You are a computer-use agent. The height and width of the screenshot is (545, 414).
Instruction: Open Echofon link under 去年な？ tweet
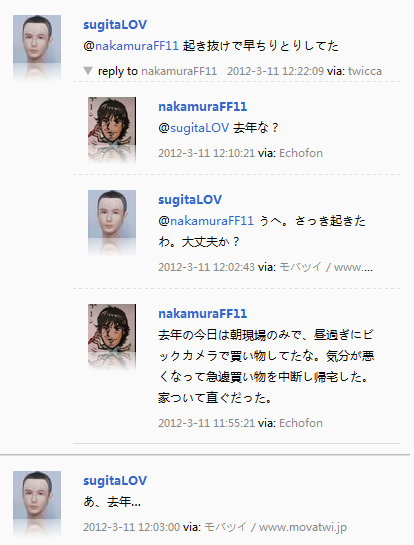[301, 153]
